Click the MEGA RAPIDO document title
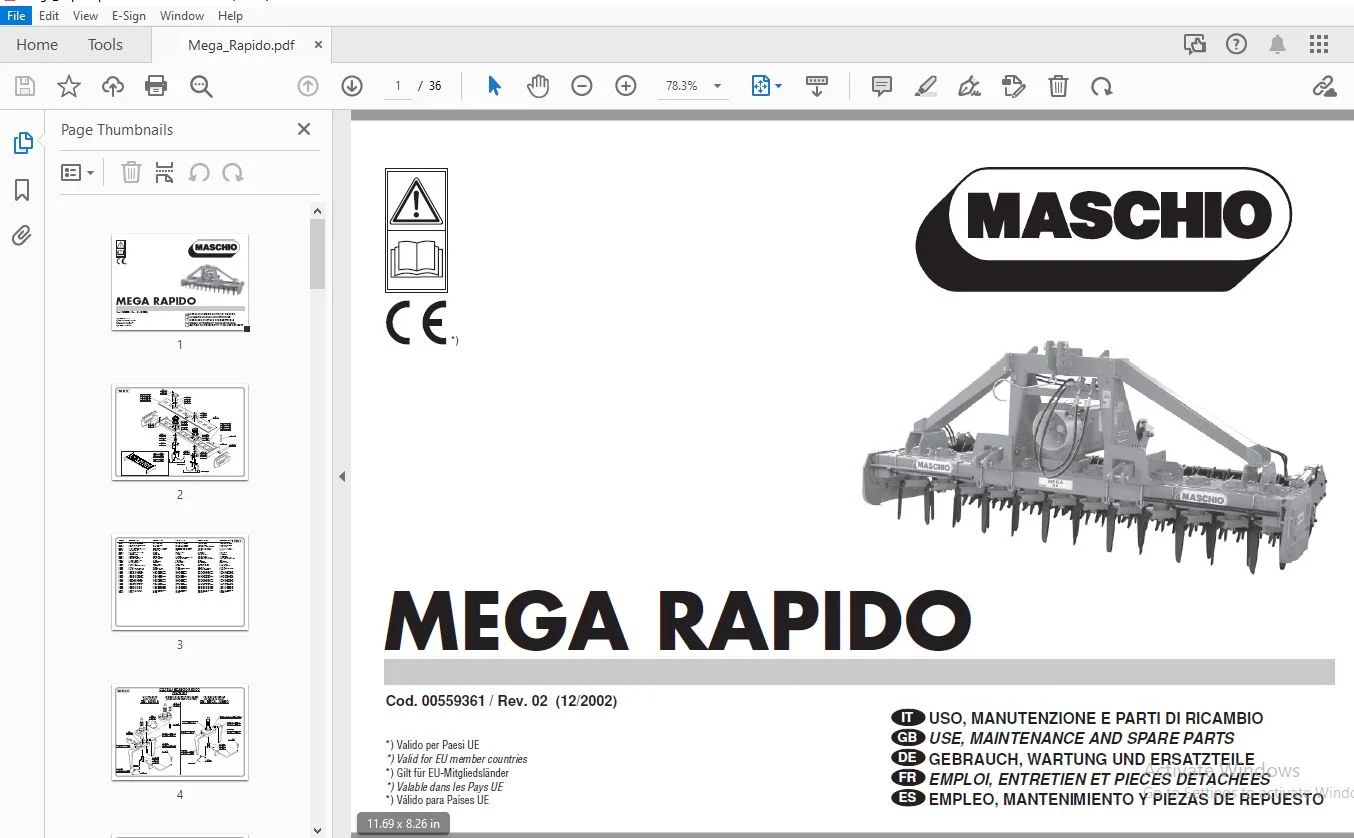Image resolution: width=1354 pixels, height=838 pixels. pos(678,621)
